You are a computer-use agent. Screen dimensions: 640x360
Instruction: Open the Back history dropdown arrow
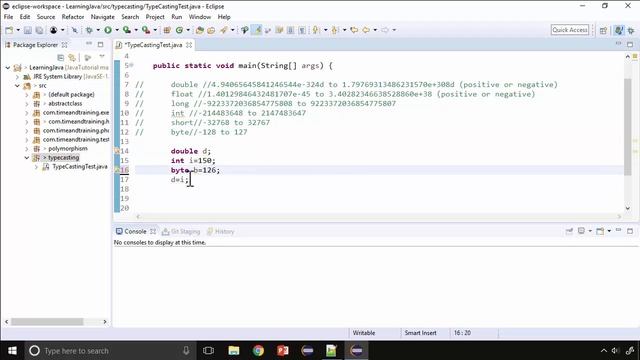[x=375, y=30]
